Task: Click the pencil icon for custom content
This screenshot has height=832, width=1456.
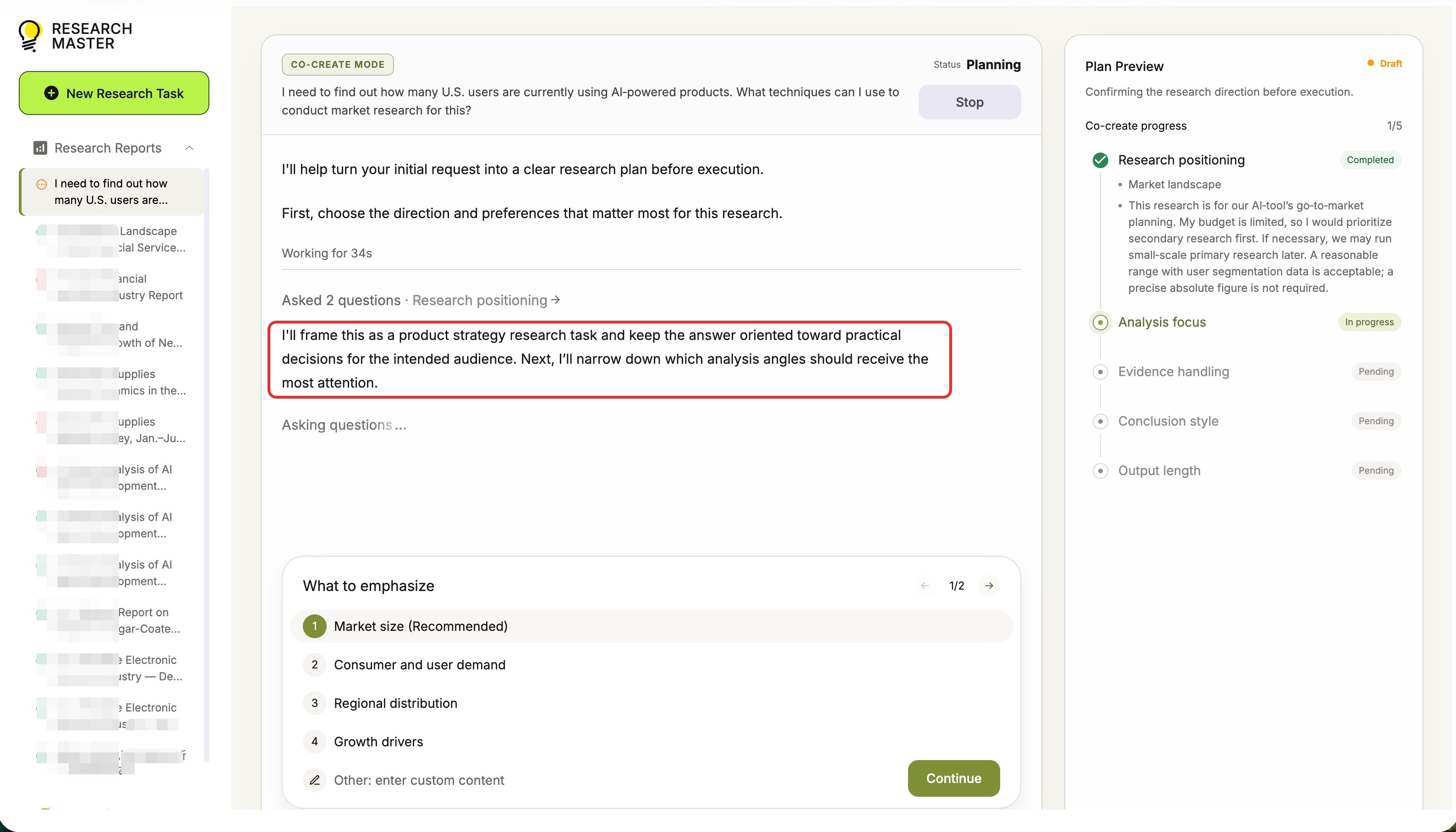Action: coord(314,780)
